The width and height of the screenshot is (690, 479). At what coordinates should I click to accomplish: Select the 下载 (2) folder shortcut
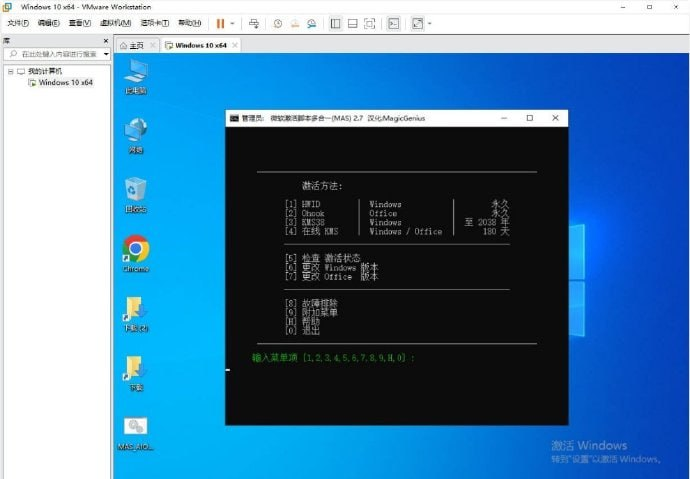point(136,314)
